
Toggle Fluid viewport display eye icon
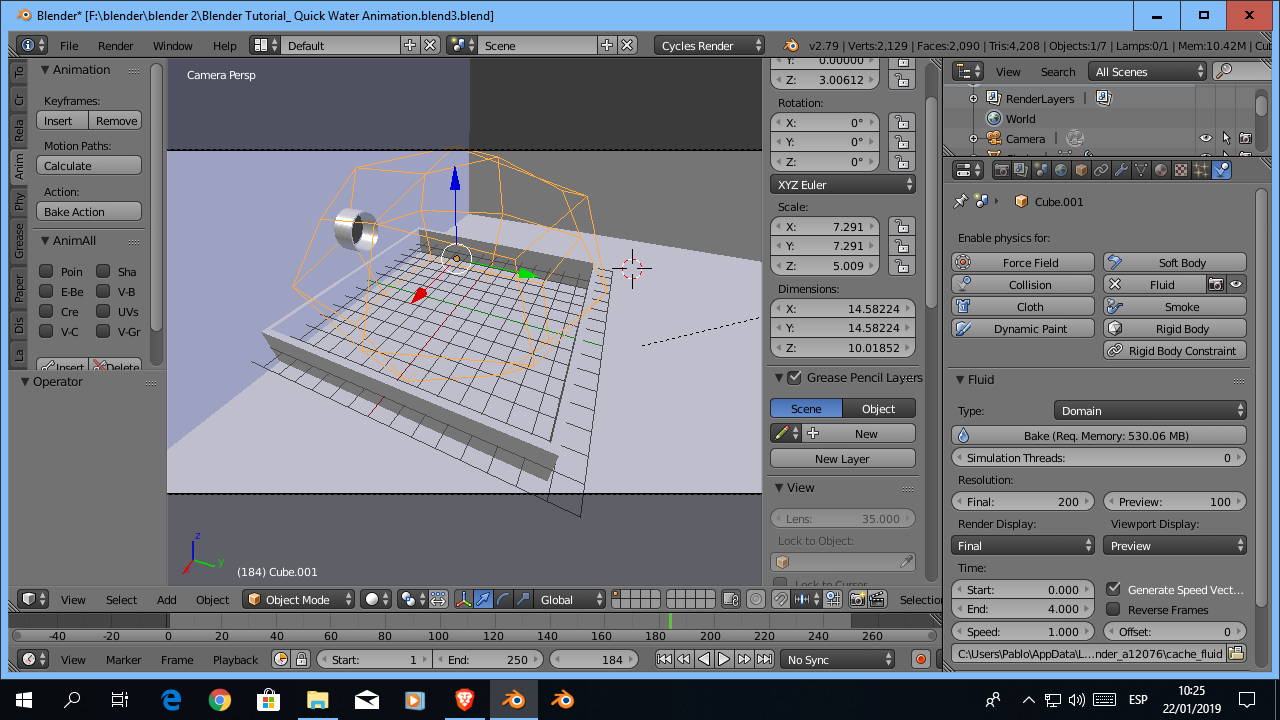click(1236, 284)
